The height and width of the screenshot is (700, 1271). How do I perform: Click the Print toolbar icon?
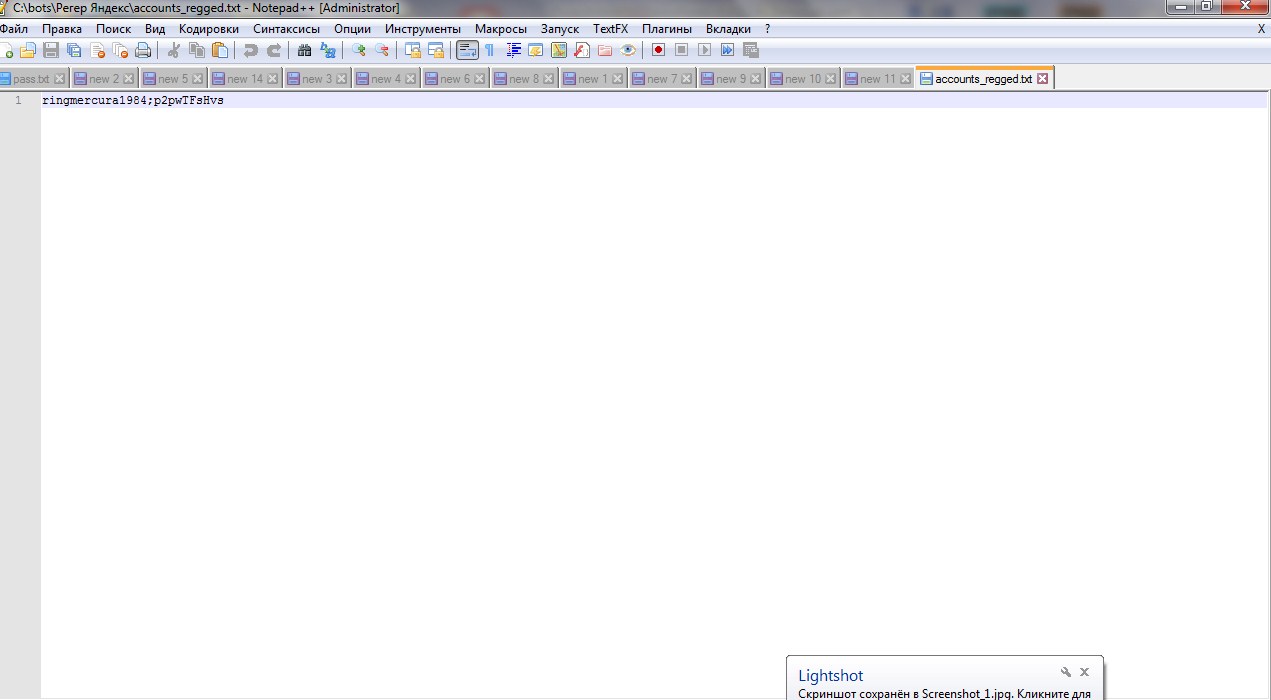[143, 50]
